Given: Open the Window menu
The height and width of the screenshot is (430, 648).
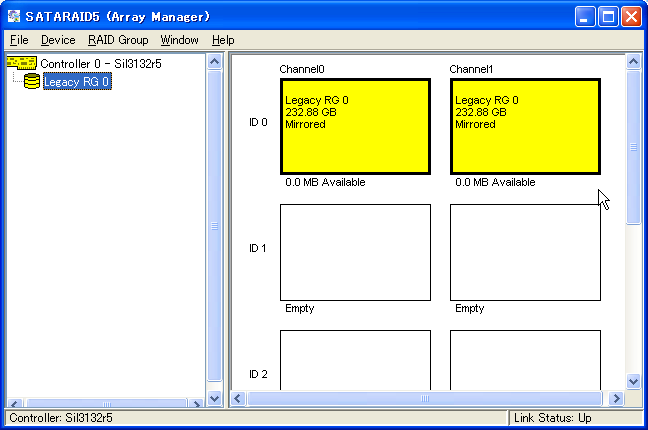Looking at the screenshot, I should (x=179, y=40).
